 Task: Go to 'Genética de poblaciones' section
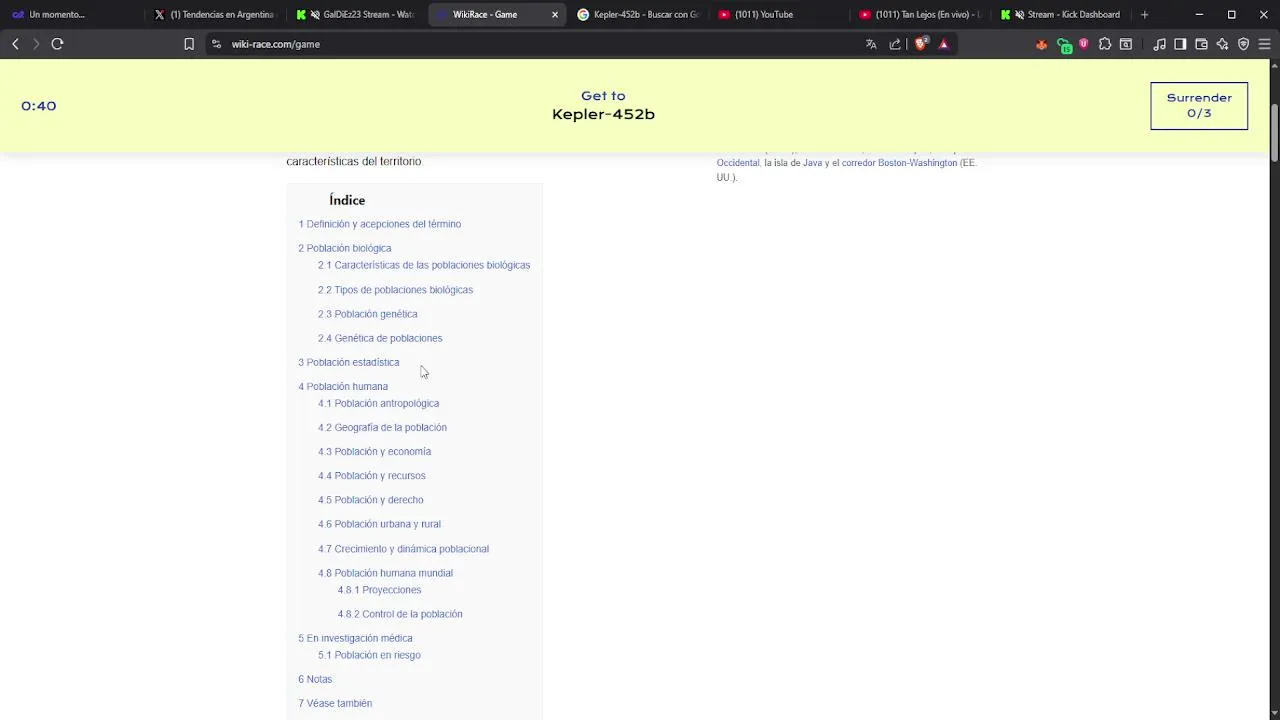pyautogui.click(x=380, y=338)
